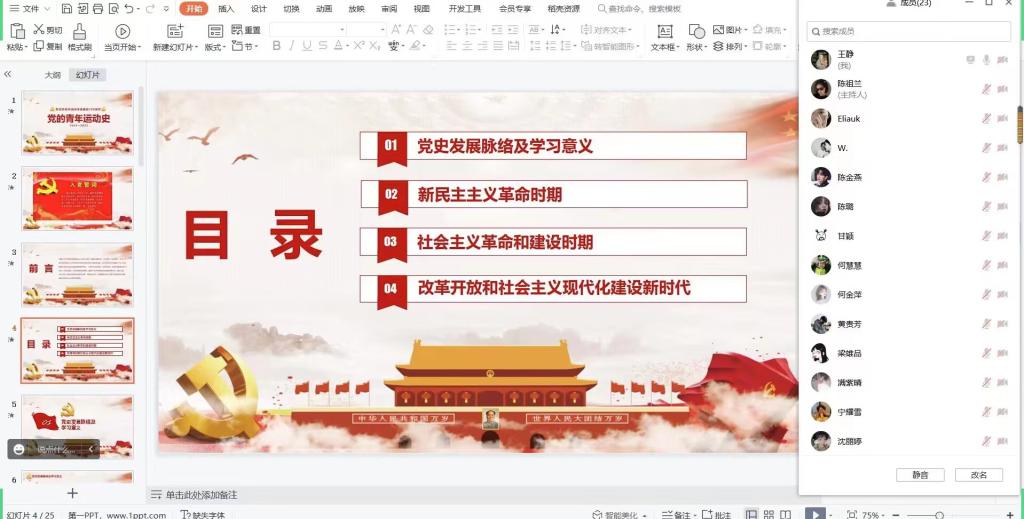Open the File (文件) menu dropdown arrow
This screenshot has height=519, width=1024.
(x=46, y=9)
